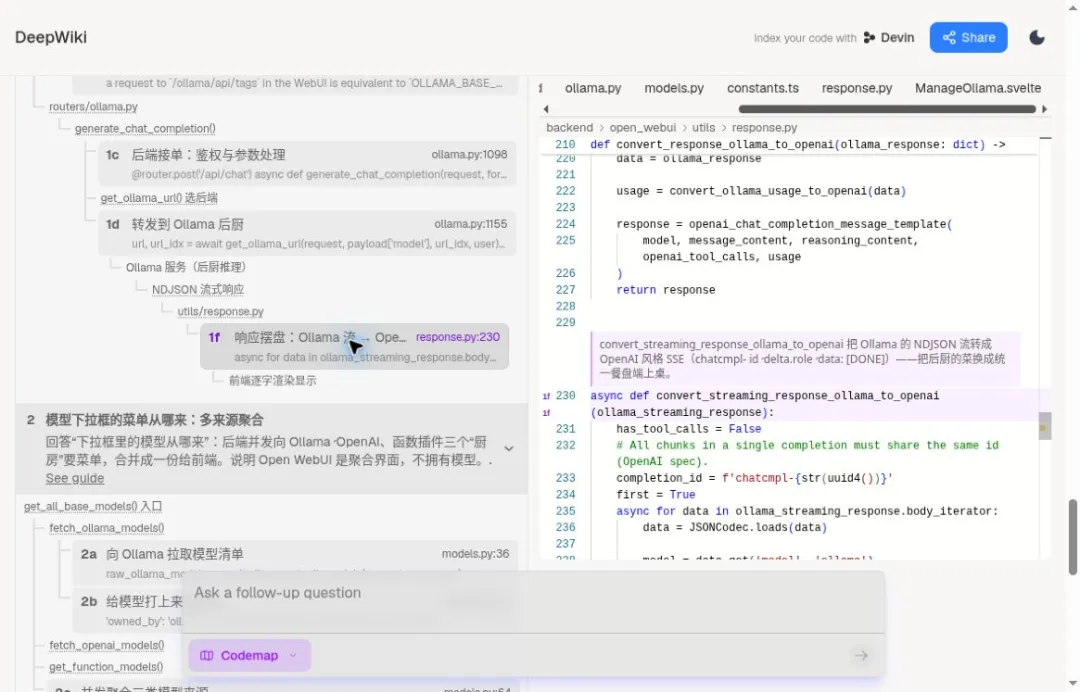Screen dimensions: 1080x692
Task: Switch to the ollama.py tab
Action: click(593, 88)
